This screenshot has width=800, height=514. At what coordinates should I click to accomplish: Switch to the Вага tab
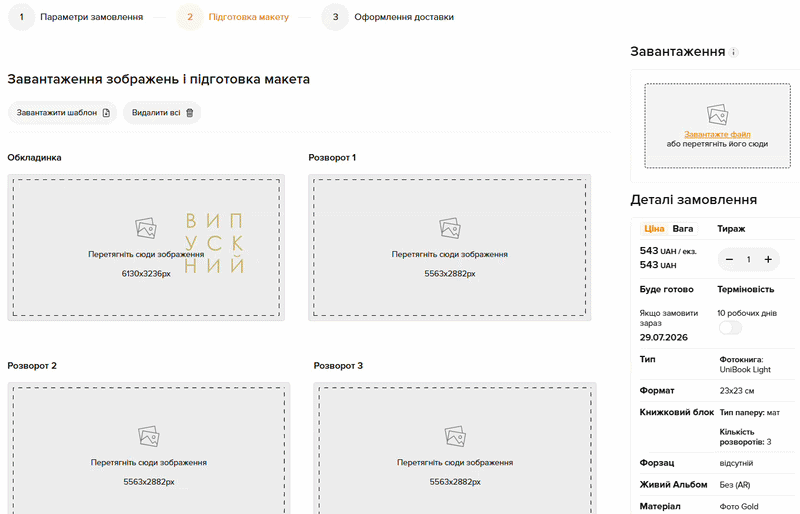tap(683, 229)
